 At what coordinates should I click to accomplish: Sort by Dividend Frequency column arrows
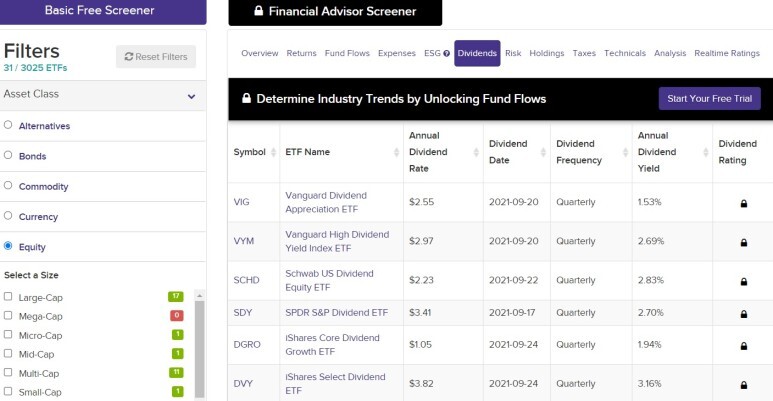point(625,152)
